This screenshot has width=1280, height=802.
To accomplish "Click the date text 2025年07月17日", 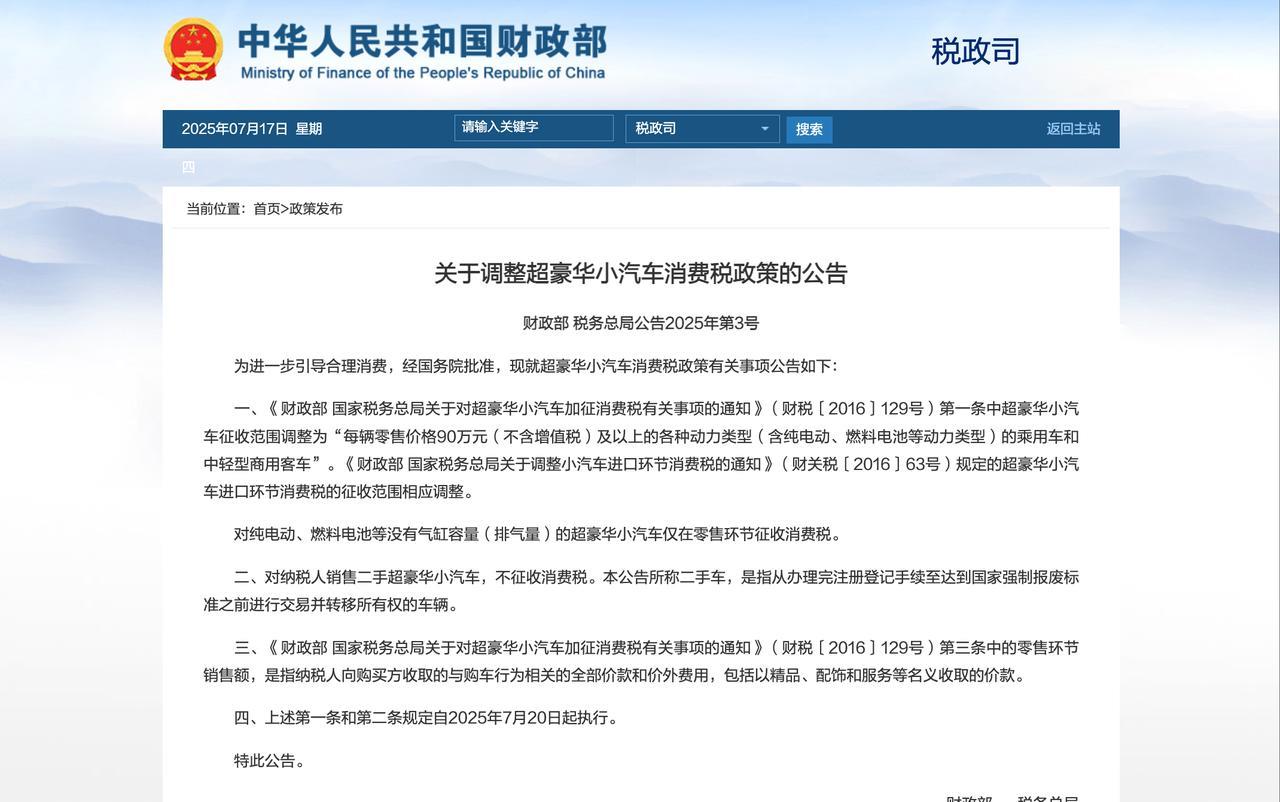I will click(x=235, y=129).
